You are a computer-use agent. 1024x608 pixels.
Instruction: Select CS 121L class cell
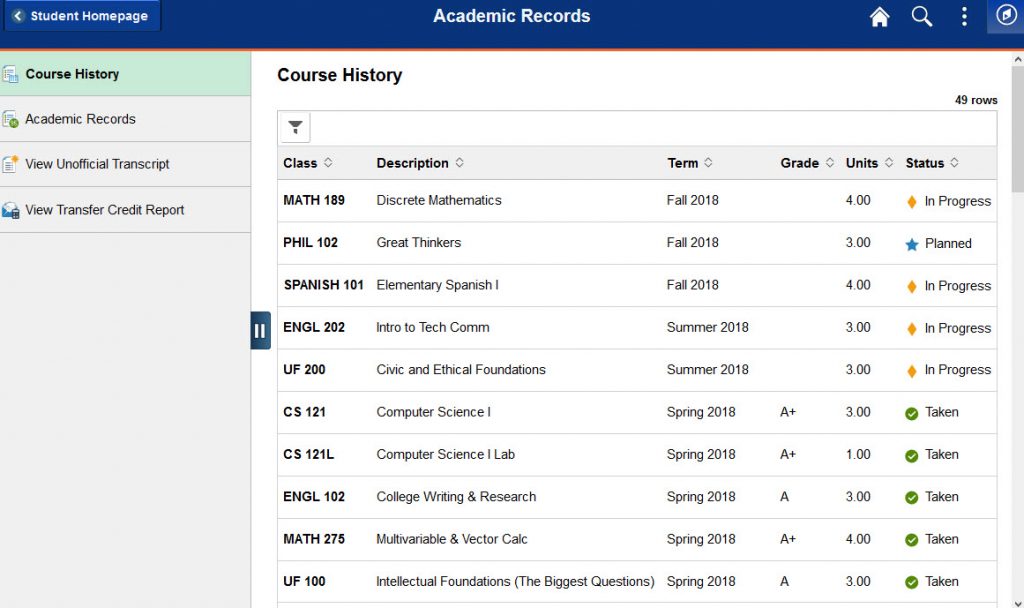tap(308, 455)
